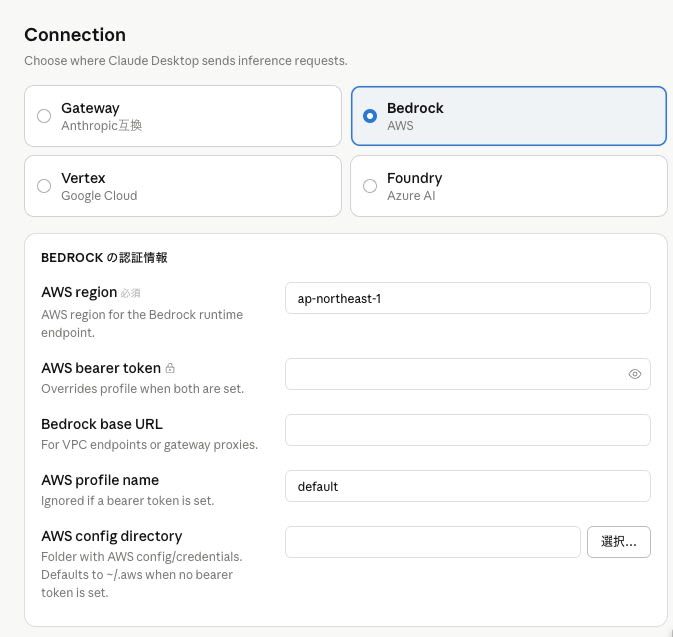The width and height of the screenshot is (673, 637).
Task: Click the "Connection" page heading
Action: click(75, 36)
